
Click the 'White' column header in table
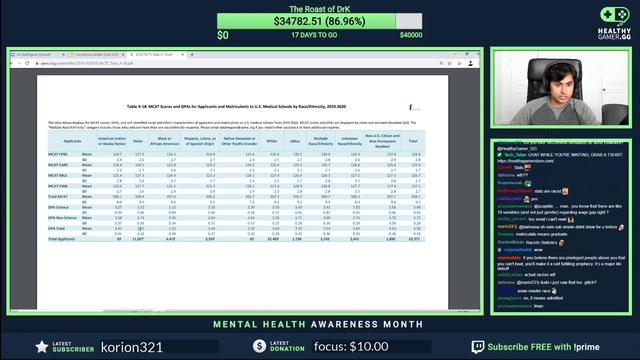tap(271, 141)
